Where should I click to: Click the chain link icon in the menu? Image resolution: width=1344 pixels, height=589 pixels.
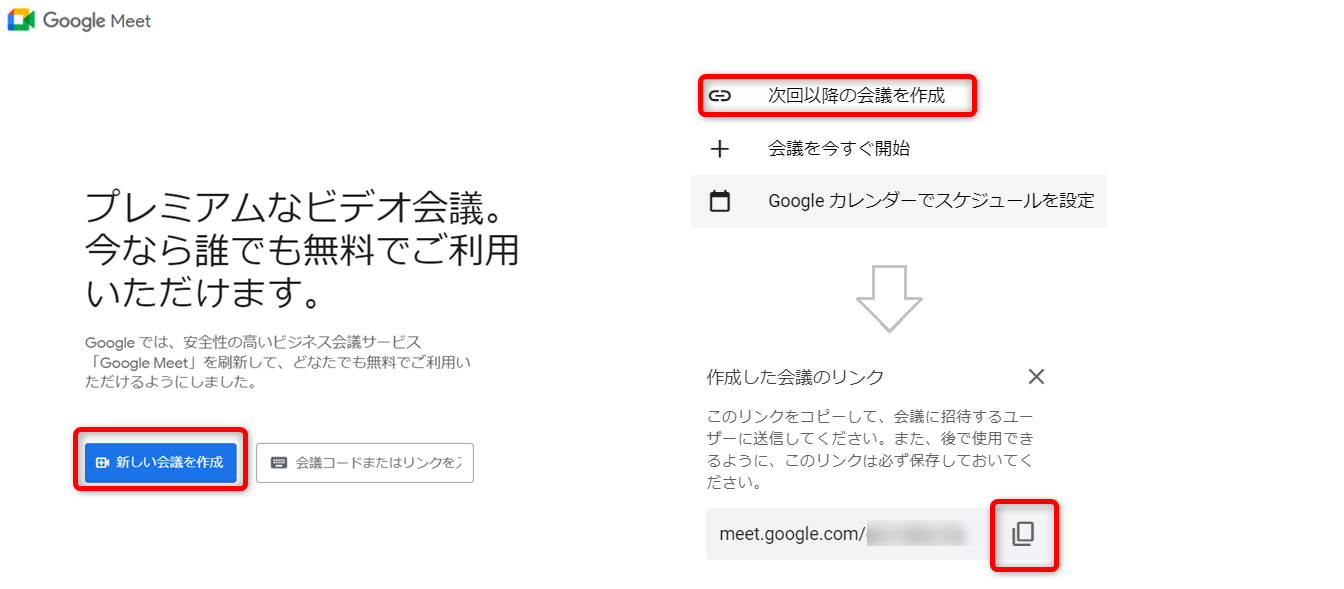[719, 96]
